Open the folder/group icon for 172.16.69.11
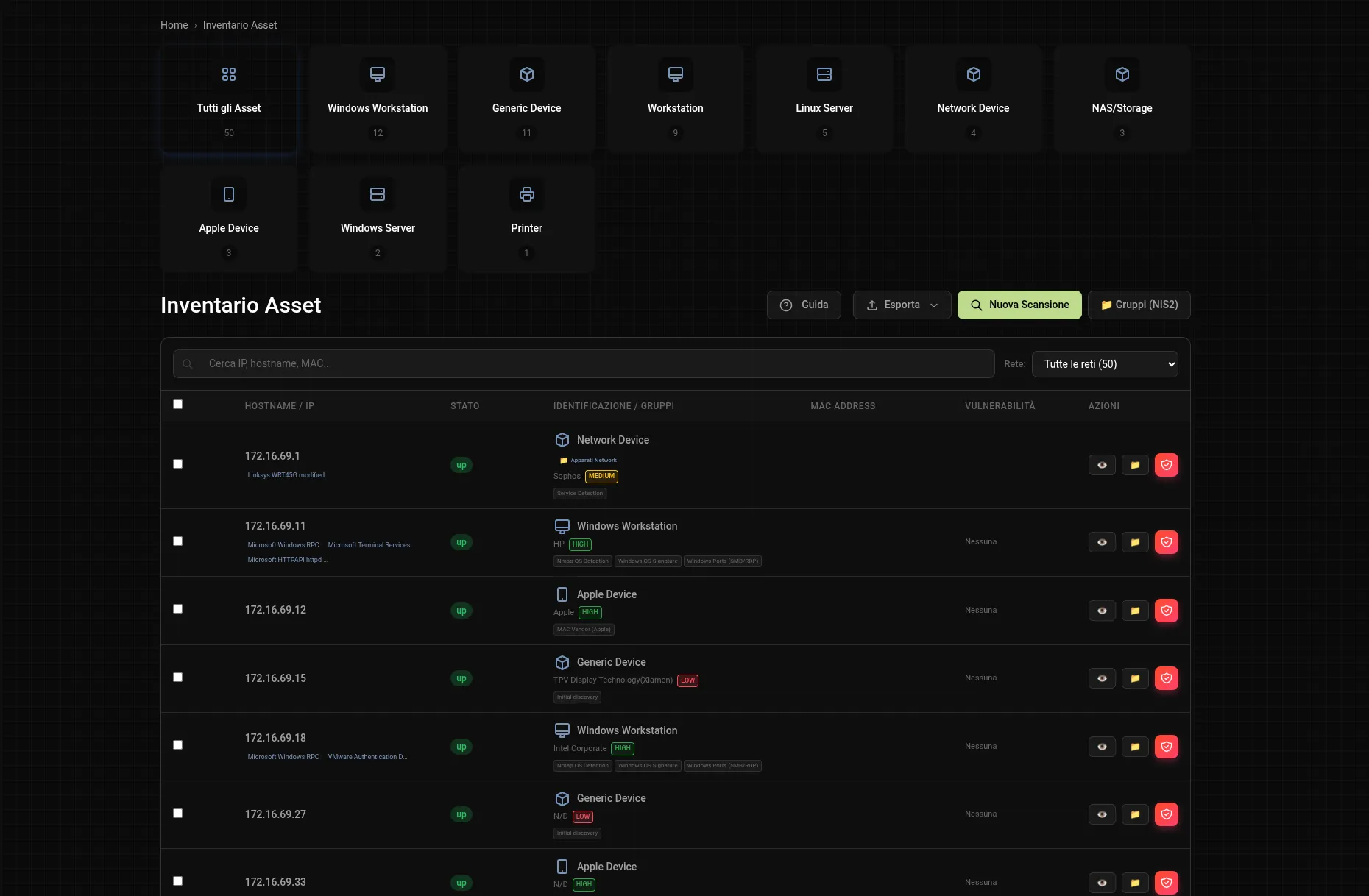This screenshot has height=896, width=1369. 1134,542
